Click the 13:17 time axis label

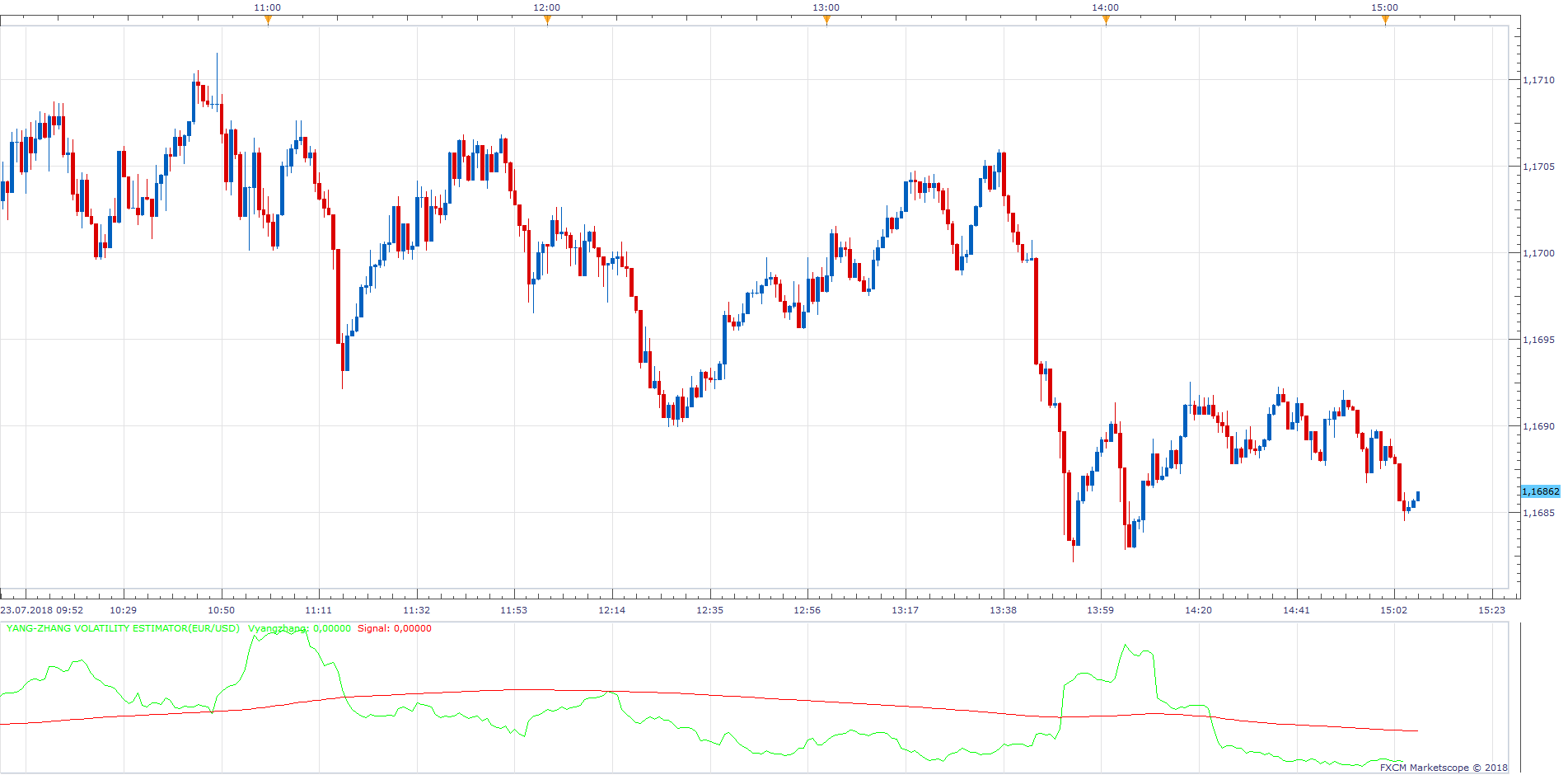point(905,610)
